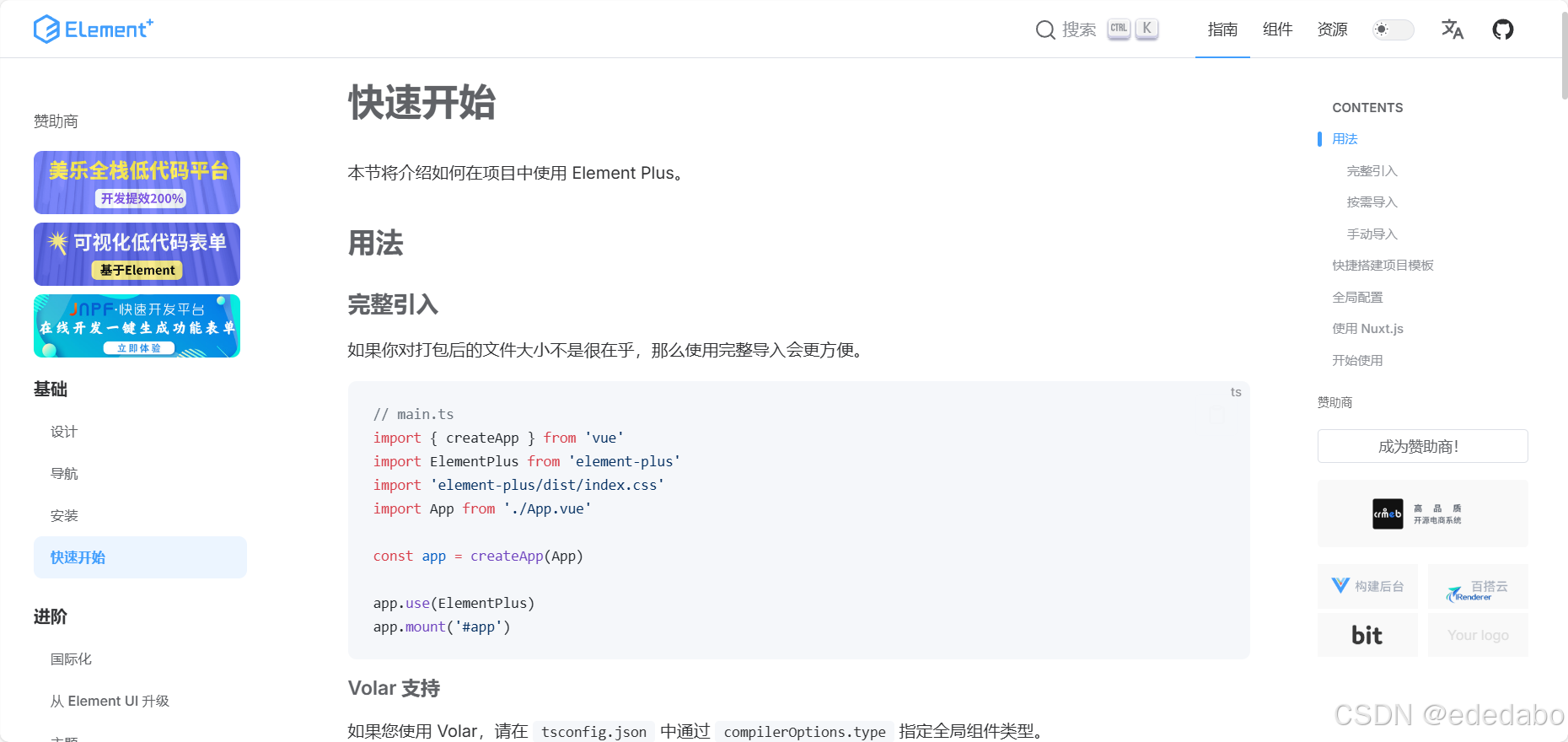Image resolution: width=1568 pixels, height=742 pixels.
Task: Click the Volar 支持 heading
Action: (394, 688)
